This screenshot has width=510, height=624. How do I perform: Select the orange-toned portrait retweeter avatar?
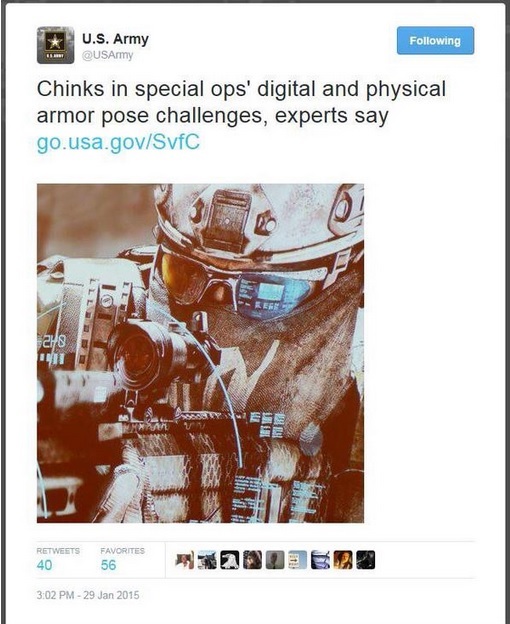pos(343,560)
